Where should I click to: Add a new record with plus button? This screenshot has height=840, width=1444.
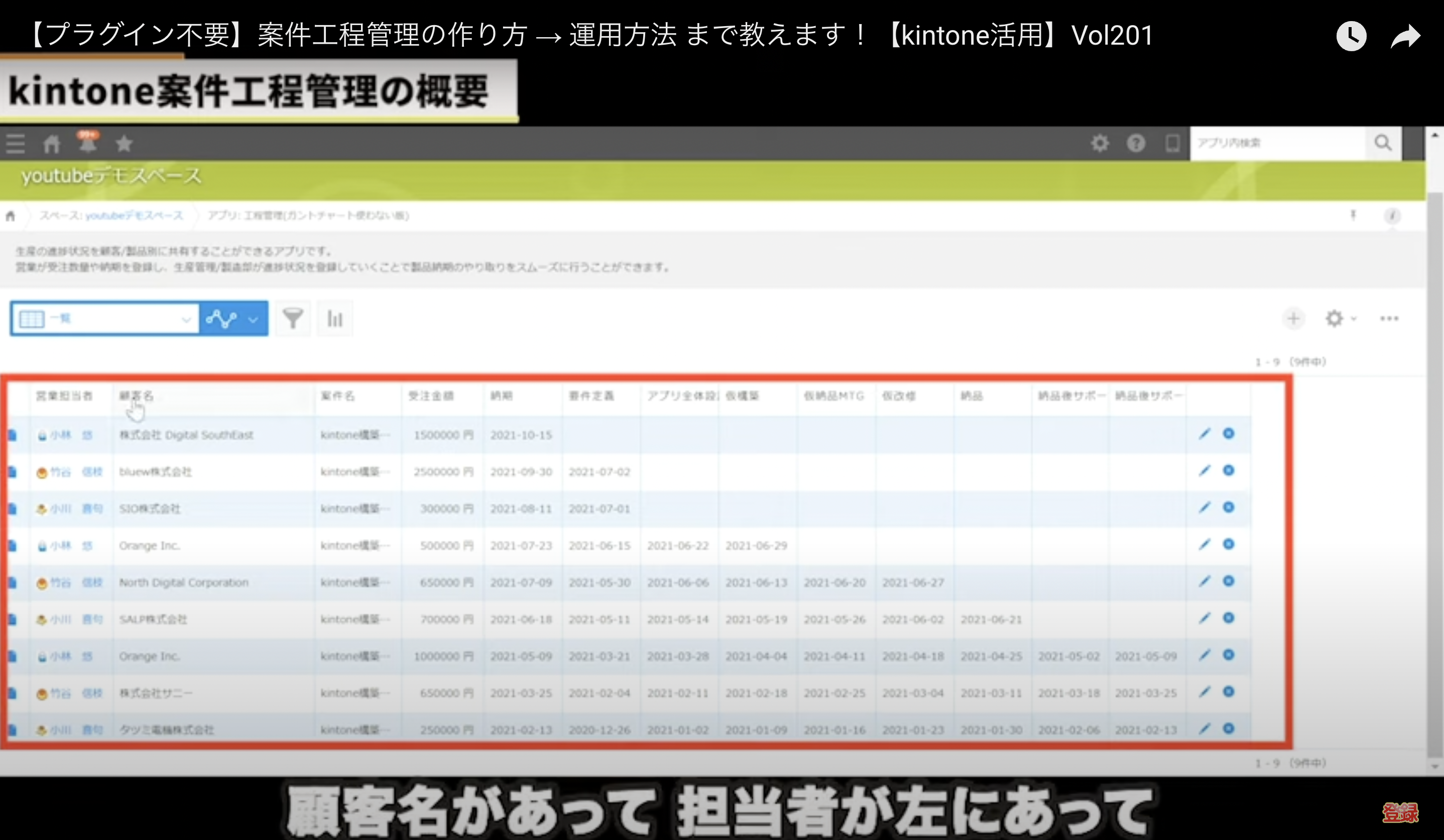tap(1293, 318)
